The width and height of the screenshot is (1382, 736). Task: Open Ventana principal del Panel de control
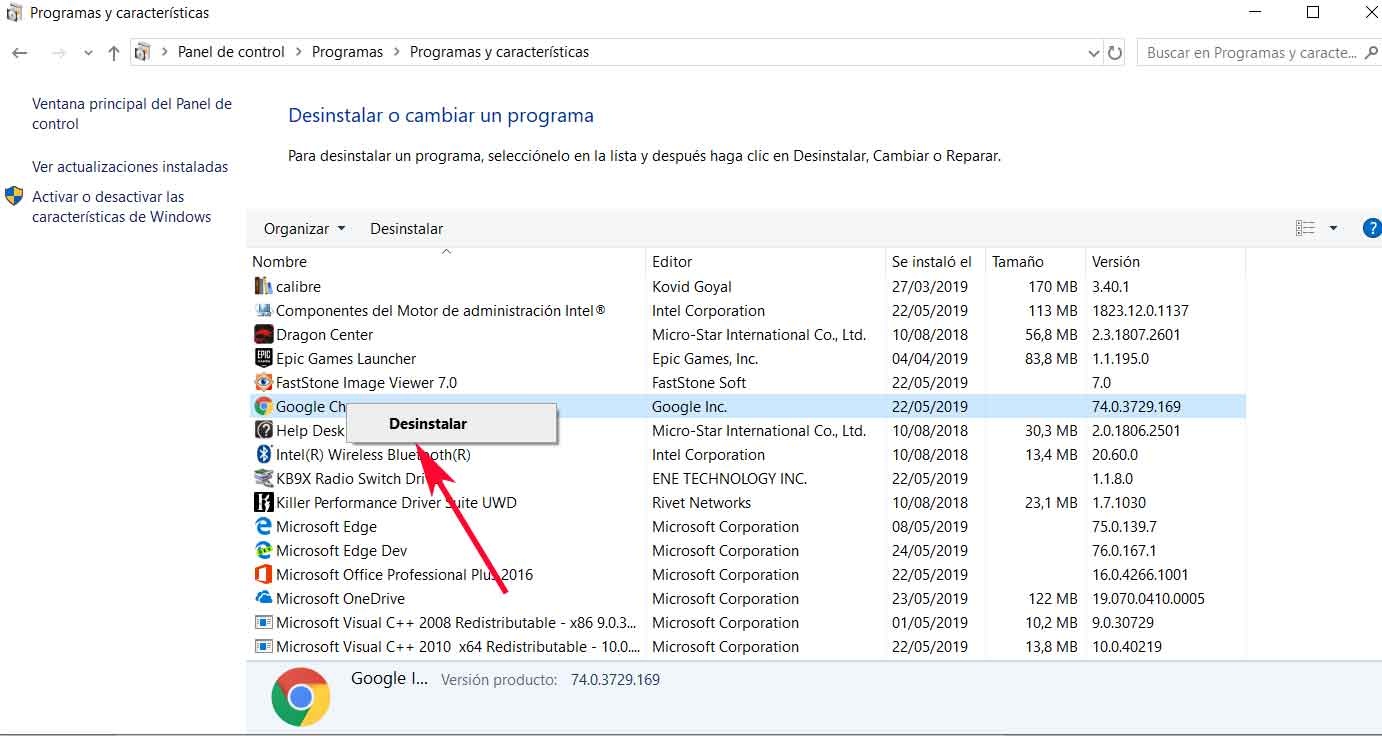[132, 114]
